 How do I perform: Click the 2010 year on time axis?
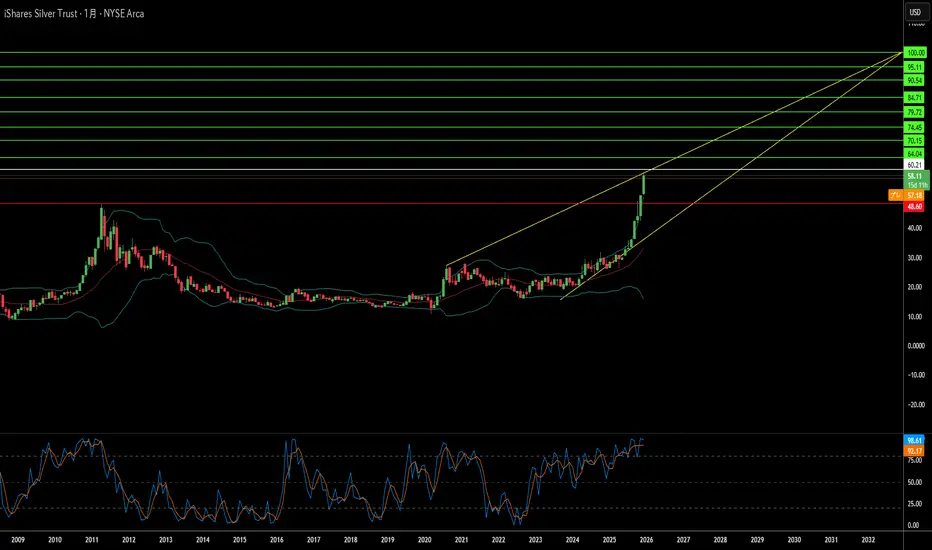[x=55, y=540]
